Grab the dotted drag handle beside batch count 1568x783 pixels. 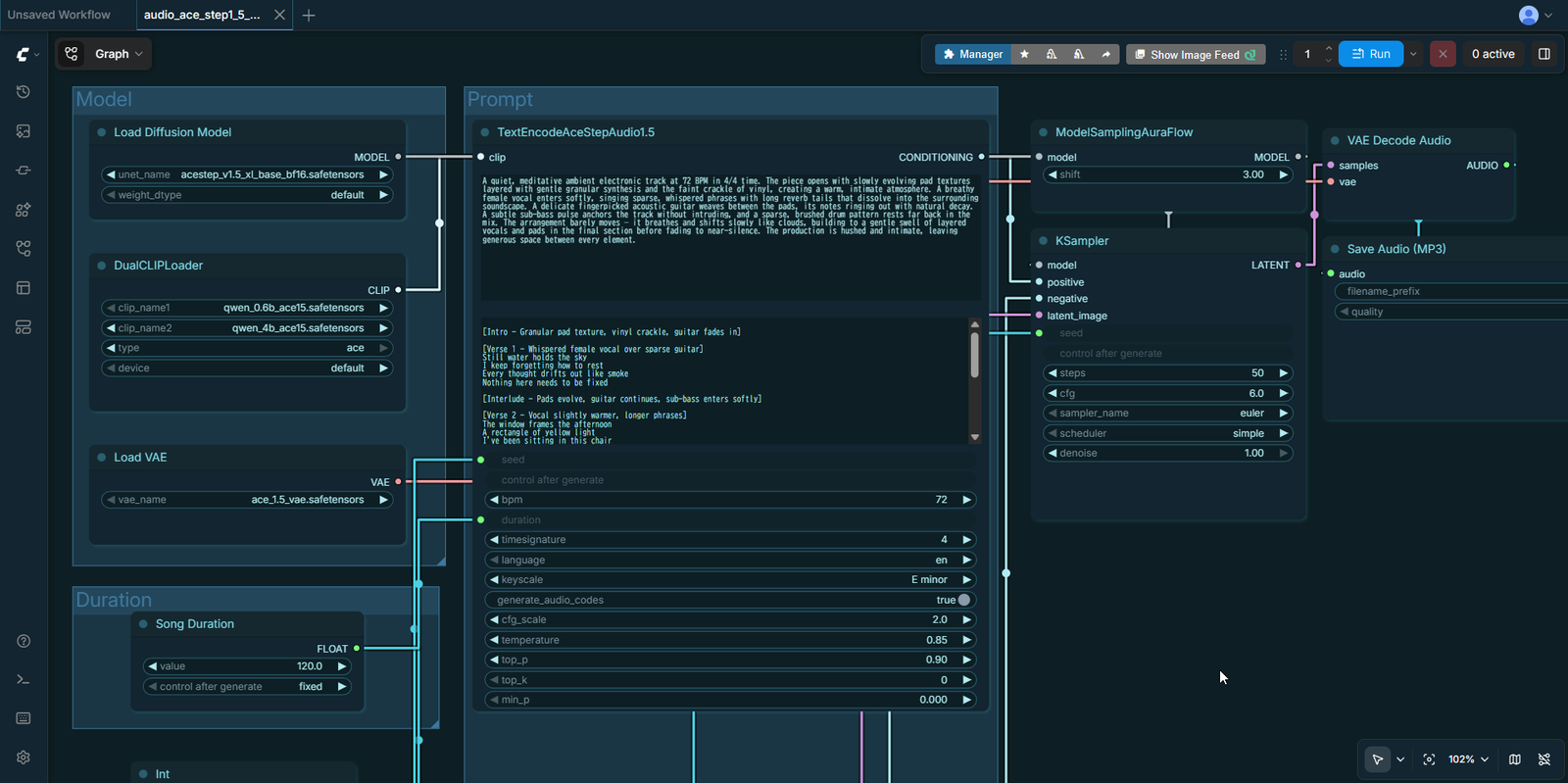click(x=1283, y=55)
